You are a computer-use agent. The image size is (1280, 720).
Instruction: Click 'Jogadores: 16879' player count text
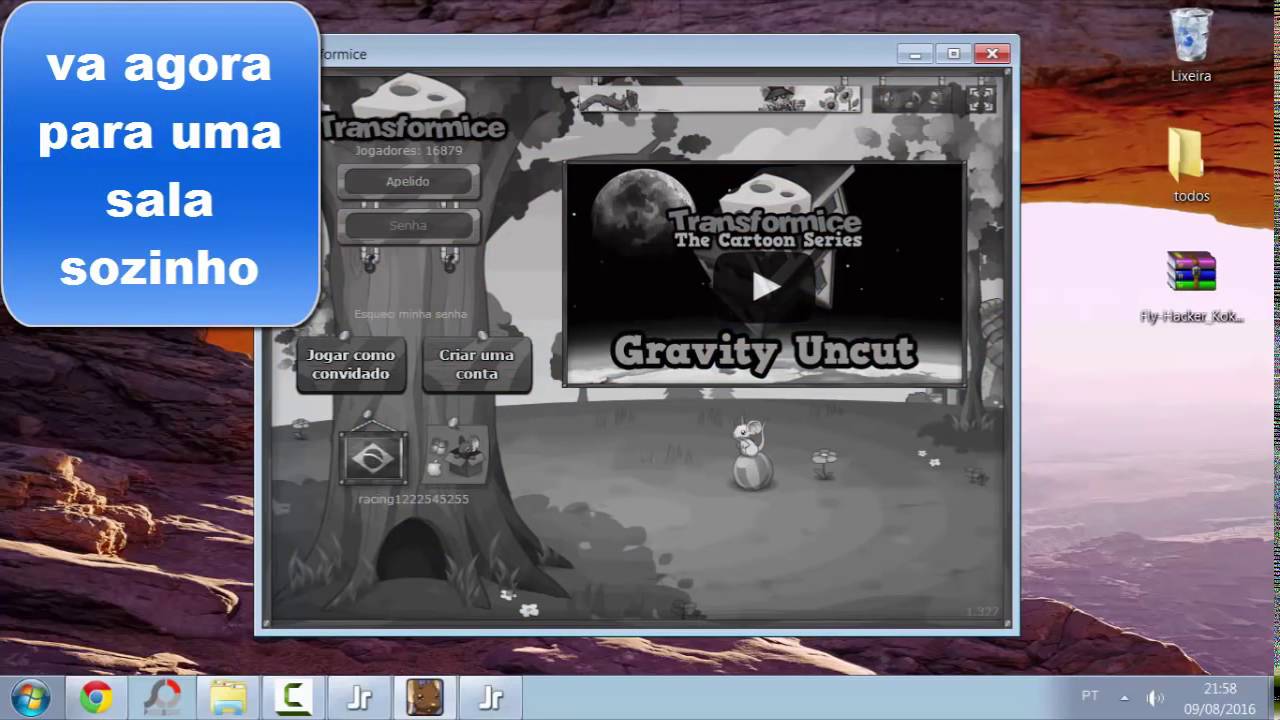(408, 150)
